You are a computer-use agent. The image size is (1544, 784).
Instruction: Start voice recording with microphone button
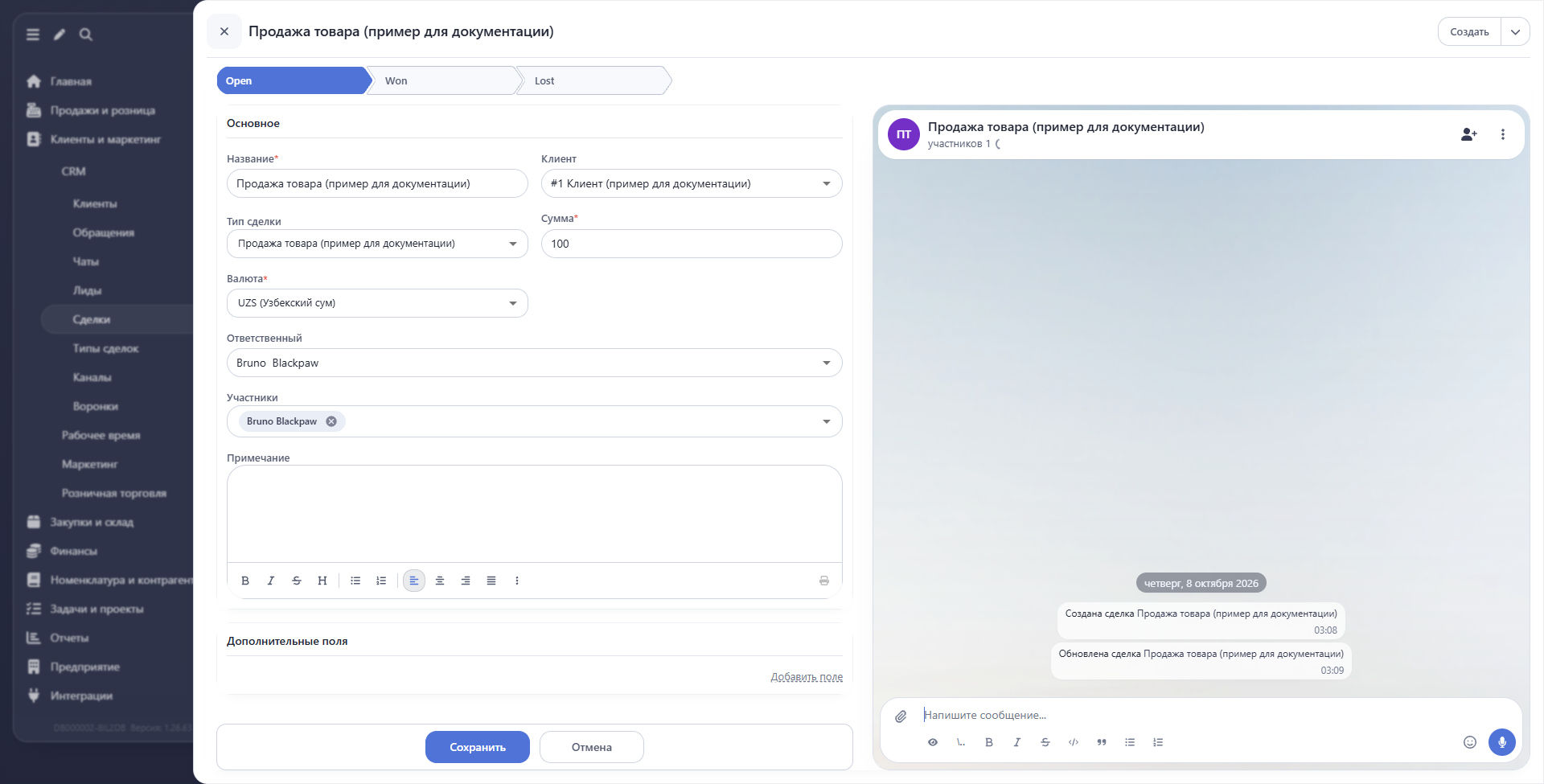[x=1501, y=742]
